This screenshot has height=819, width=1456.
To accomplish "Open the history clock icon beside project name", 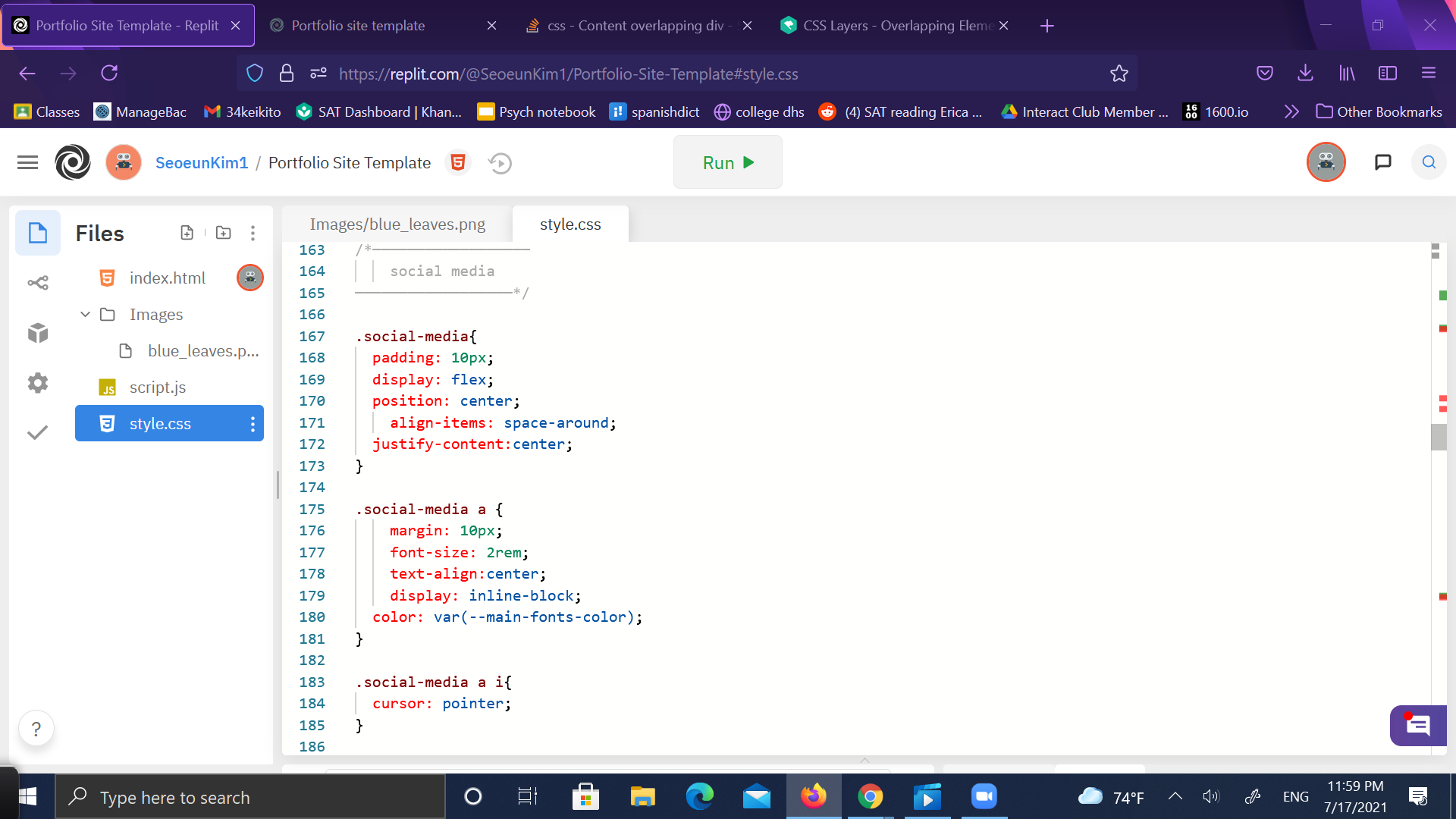I will coord(500,163).
